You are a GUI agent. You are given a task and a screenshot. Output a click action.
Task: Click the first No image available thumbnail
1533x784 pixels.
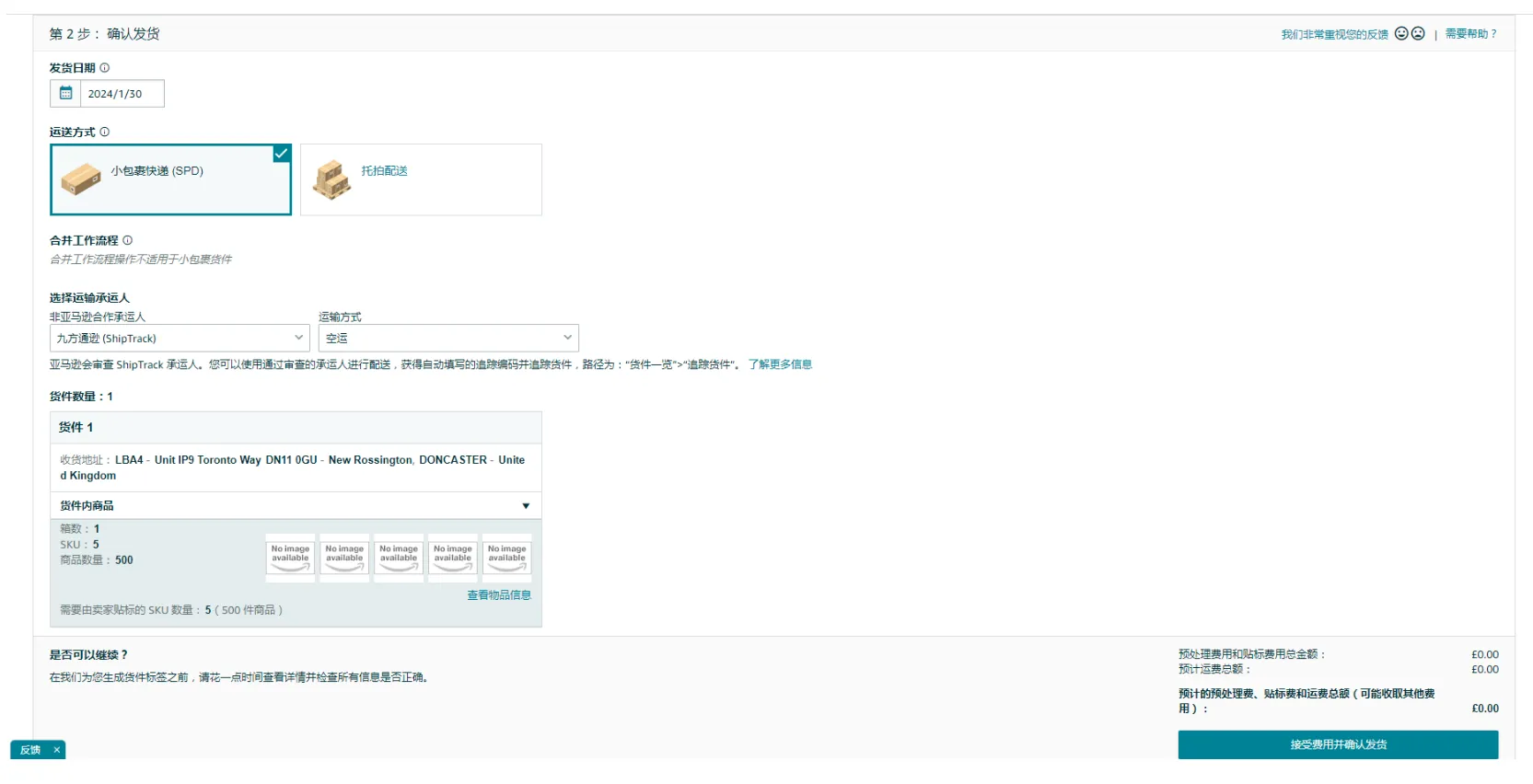pyautogui.click(x=290, y=558)
